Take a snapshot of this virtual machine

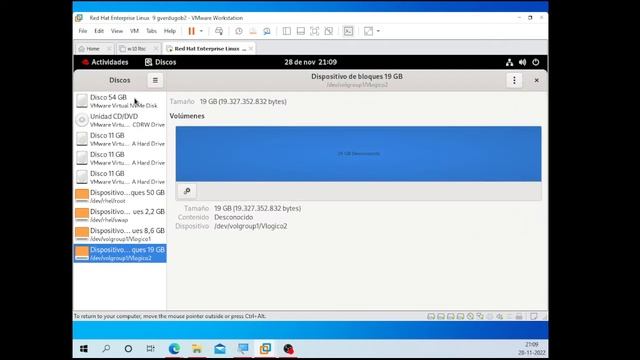tap(239, 31)
